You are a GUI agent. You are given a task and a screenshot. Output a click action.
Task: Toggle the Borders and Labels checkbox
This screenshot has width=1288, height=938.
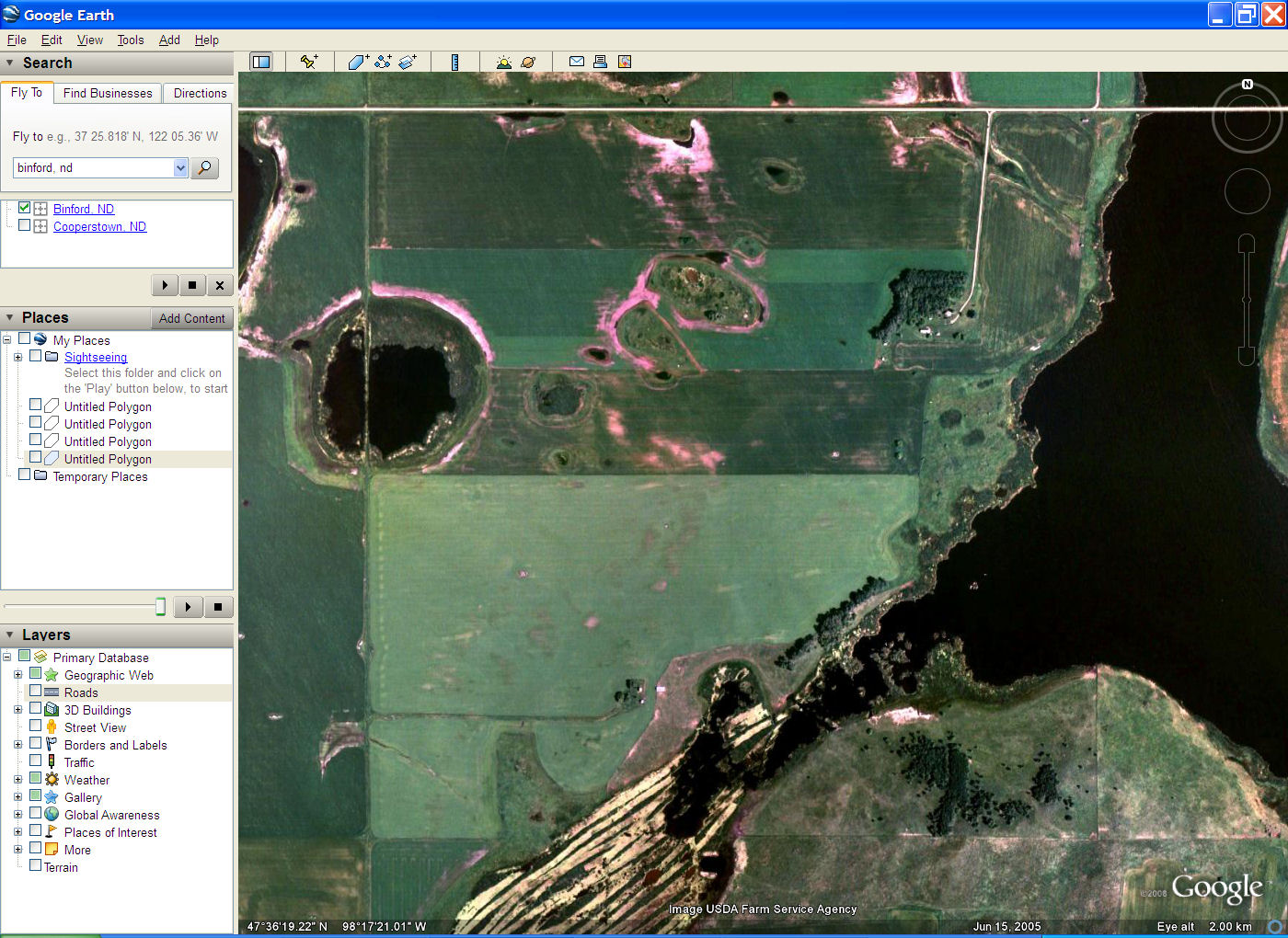tap(35, 744)
